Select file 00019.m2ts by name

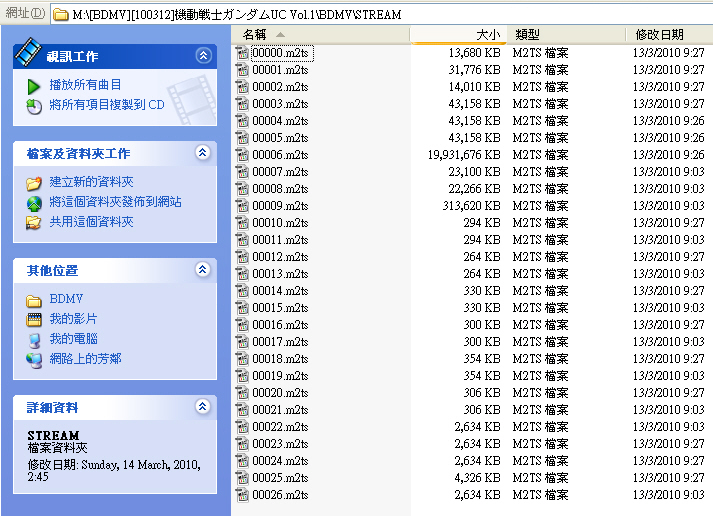pos(280,376)
